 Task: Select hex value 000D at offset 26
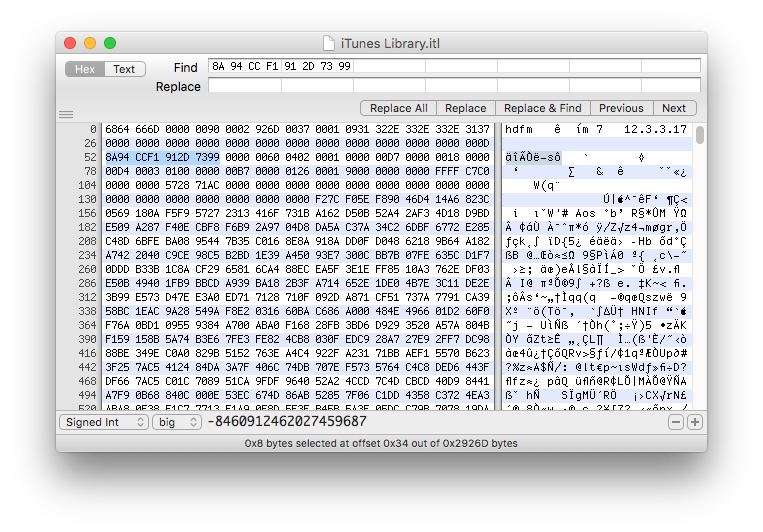click(x=477, y=144)
